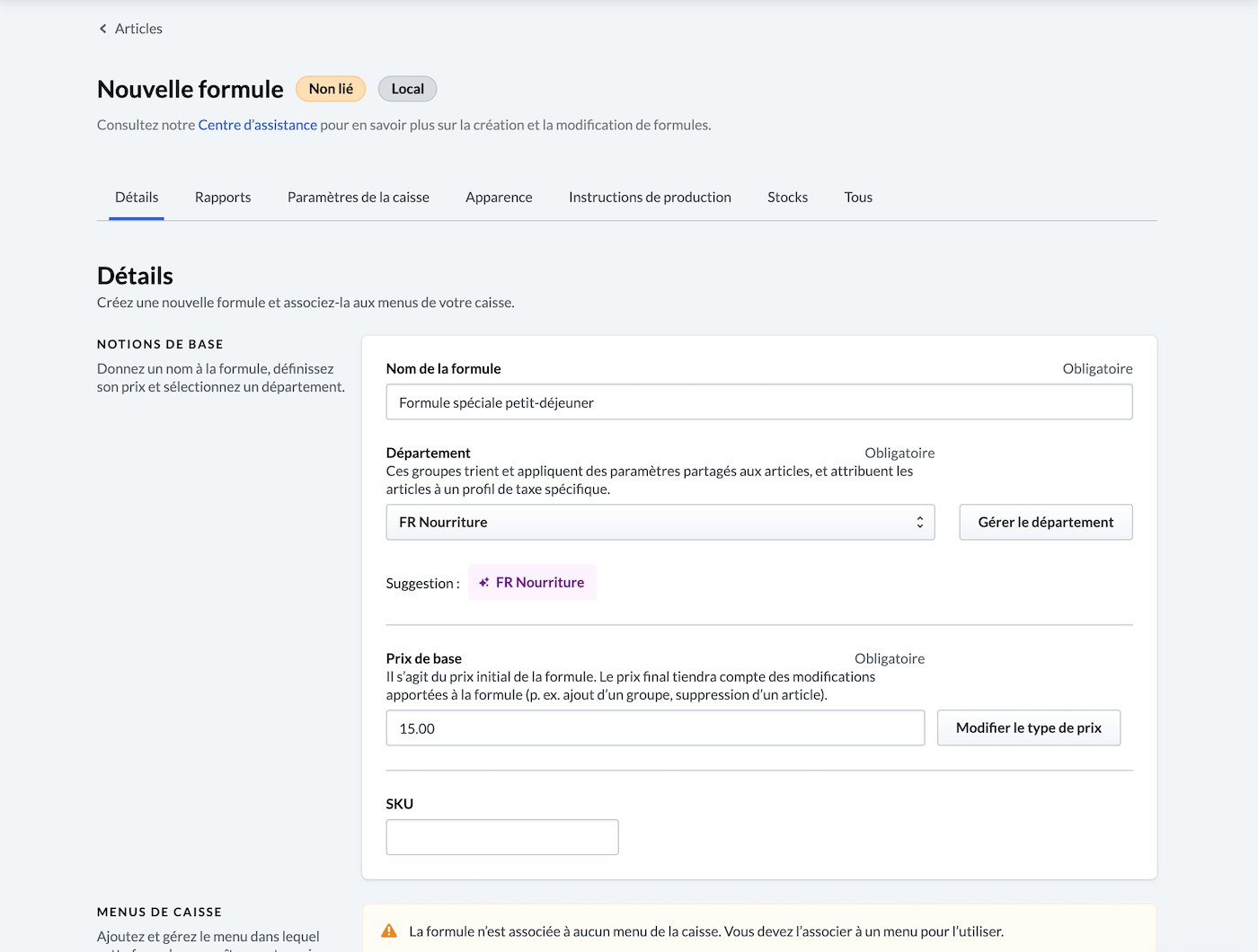Open the Stocks tab

[x=787, y=198]
